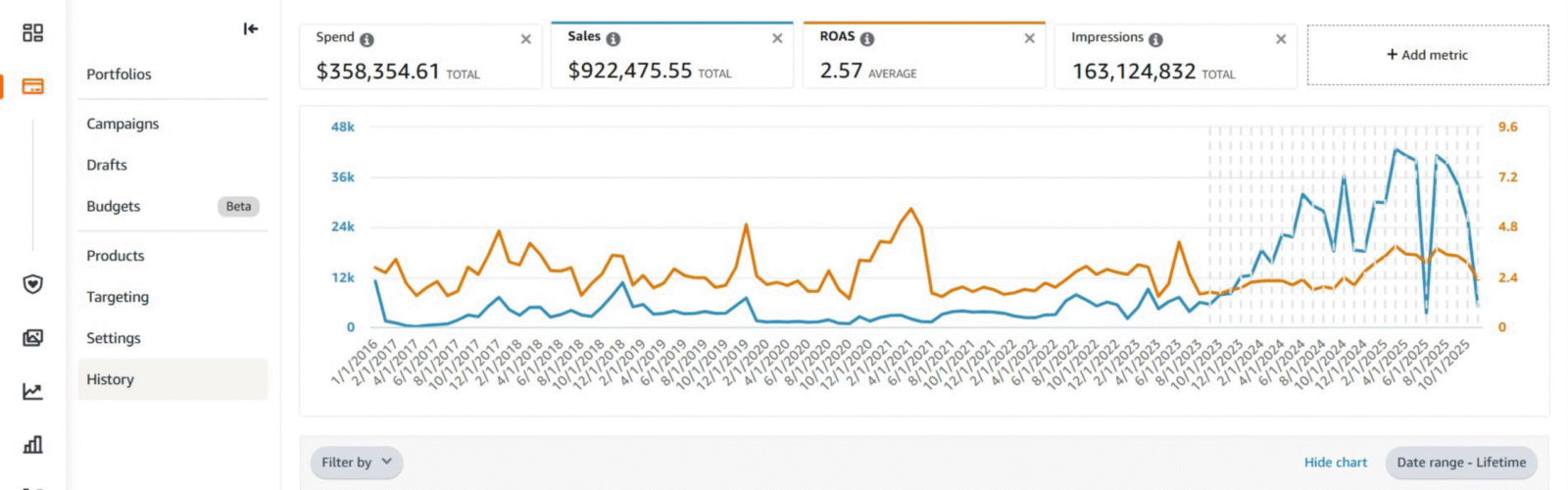Select the Sales metric card

pos(672,56)
